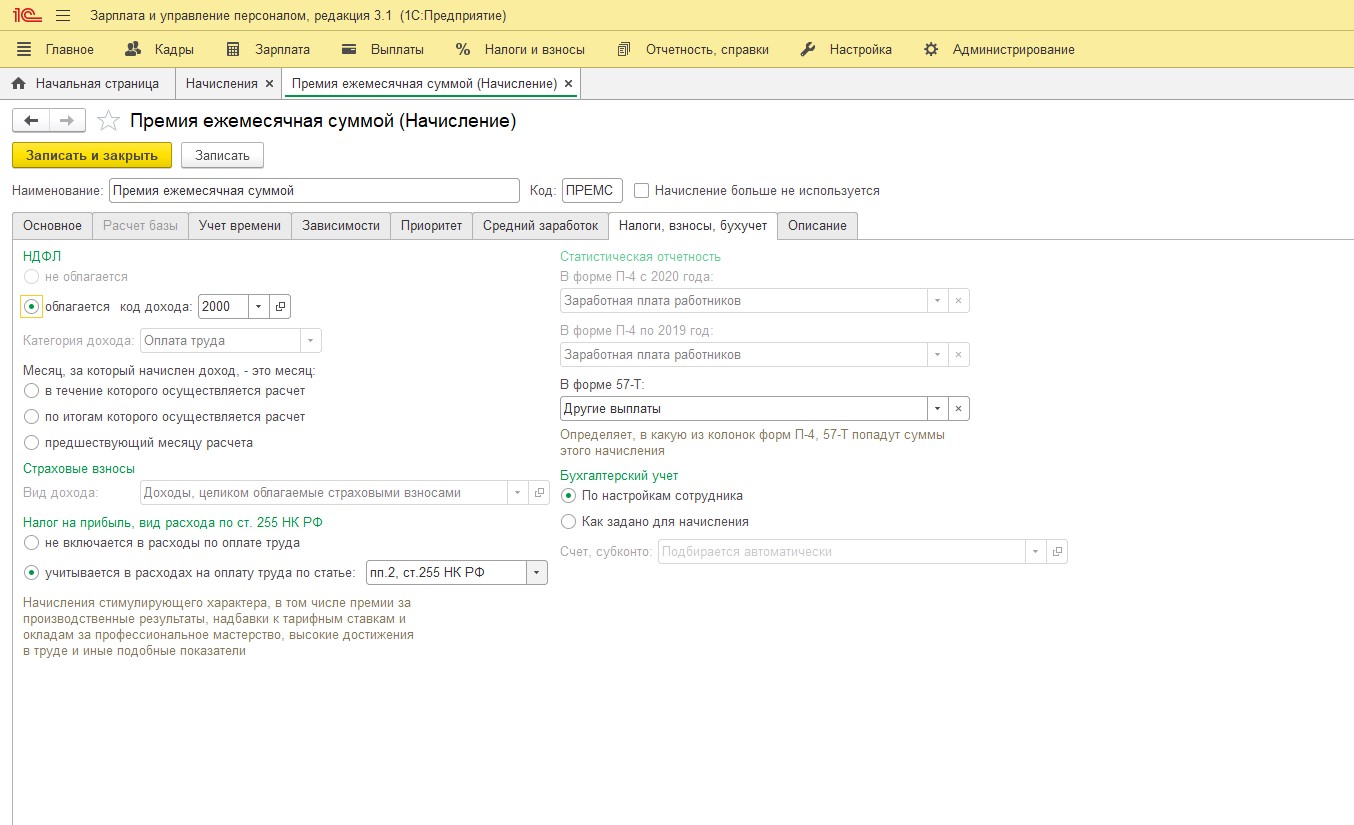Viewport: 1354px width, 825px height.
Task: Select 'учитывается в расходах на оплату труда'
Action: pos(32,573)
